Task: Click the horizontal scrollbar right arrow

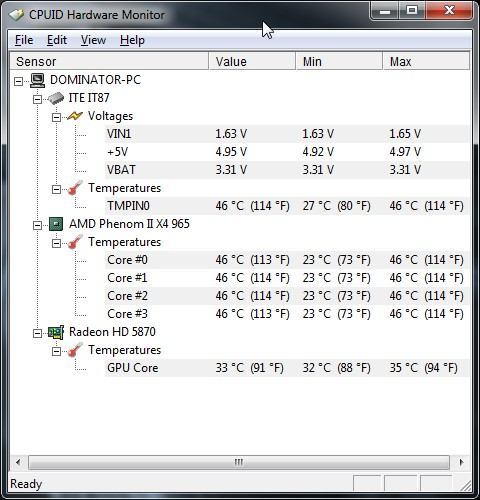Action: point(461,462)
